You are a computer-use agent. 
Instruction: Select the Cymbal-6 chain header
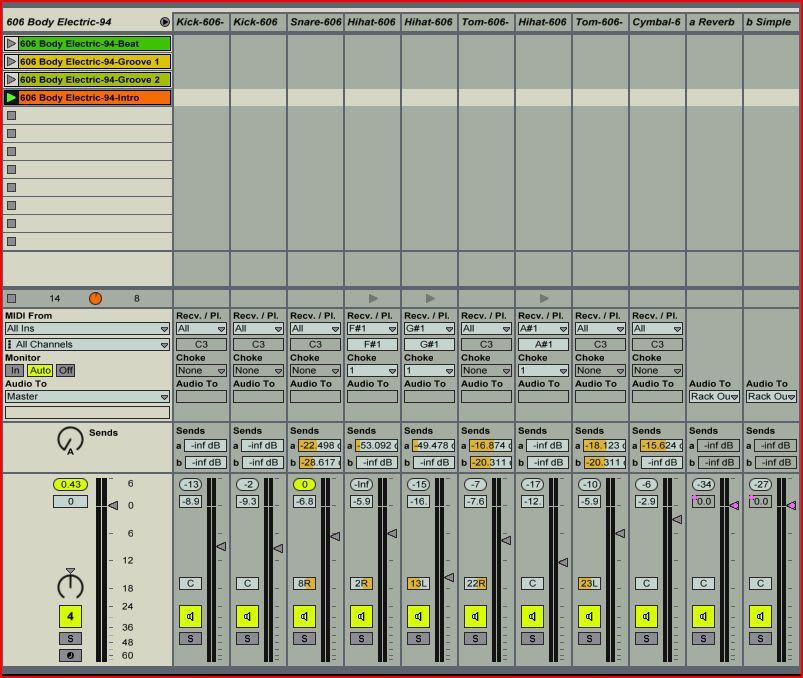pyautogui.click(x=657, y=22)
